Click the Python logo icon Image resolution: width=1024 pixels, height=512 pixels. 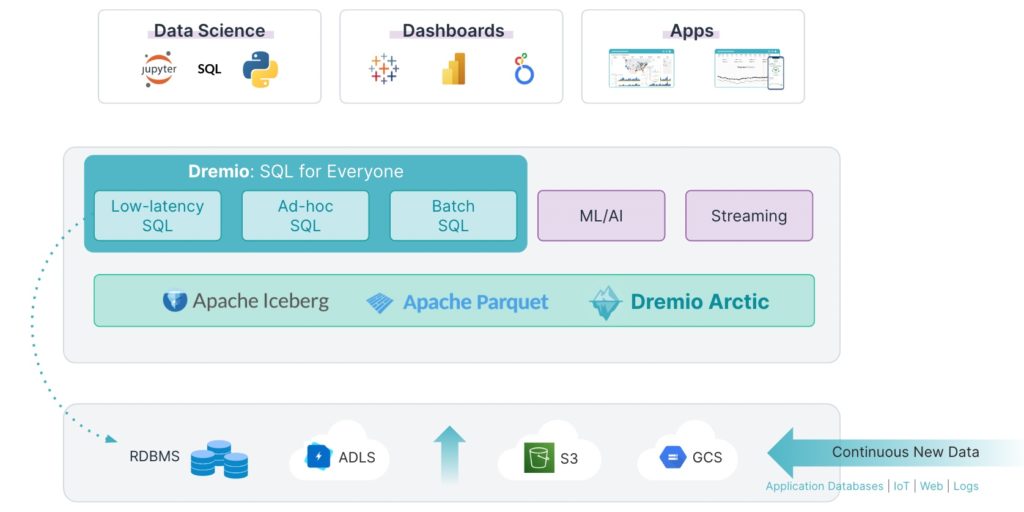(x=260, y=69)
